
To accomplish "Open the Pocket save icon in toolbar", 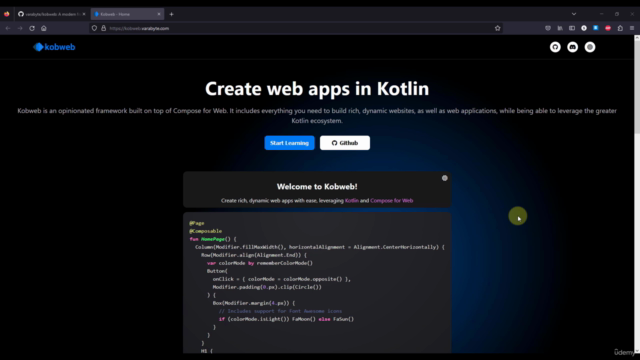I will (x=548, y=28).
